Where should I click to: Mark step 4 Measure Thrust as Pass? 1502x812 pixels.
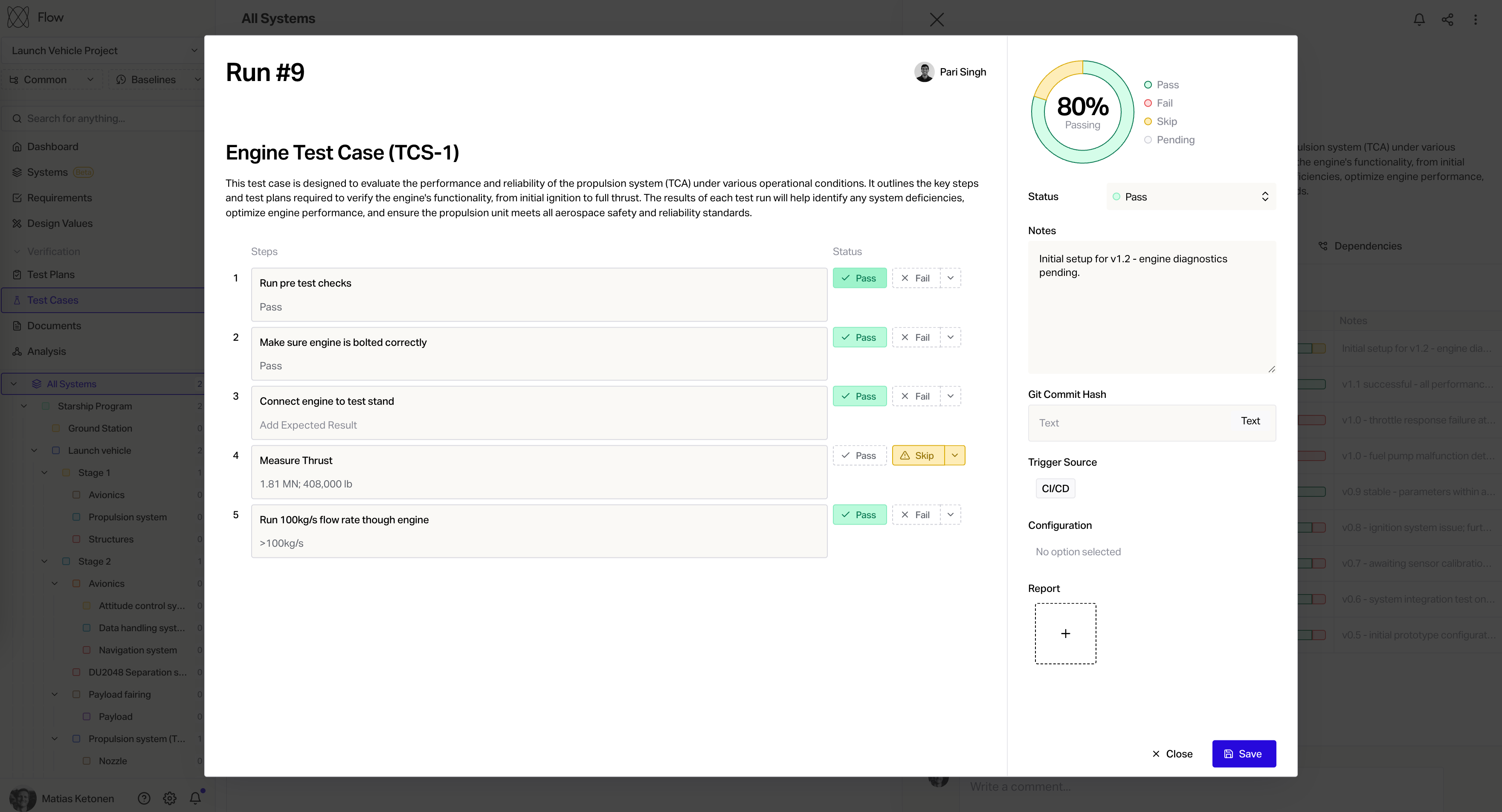coord(859,455)
